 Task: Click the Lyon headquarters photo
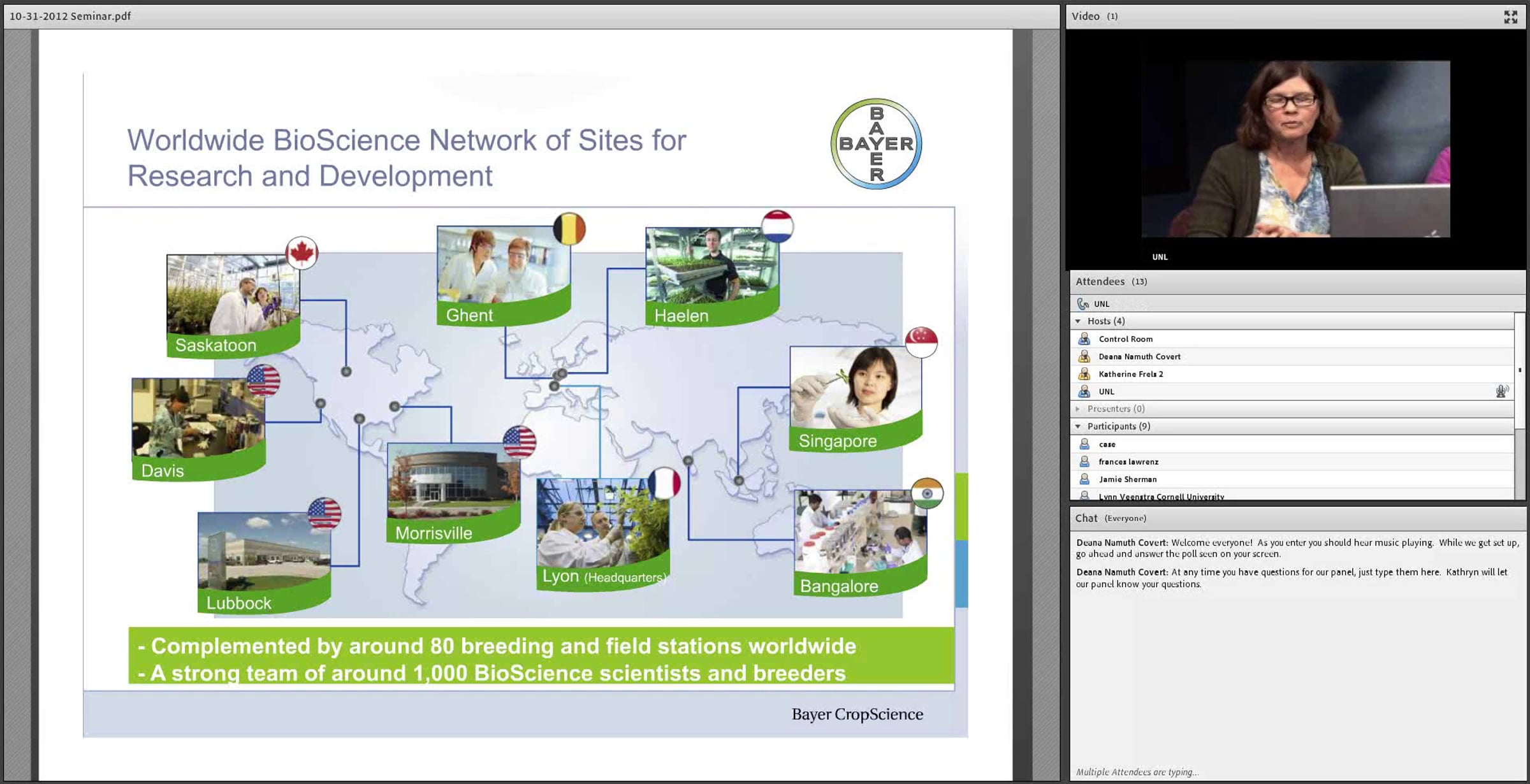603,522
